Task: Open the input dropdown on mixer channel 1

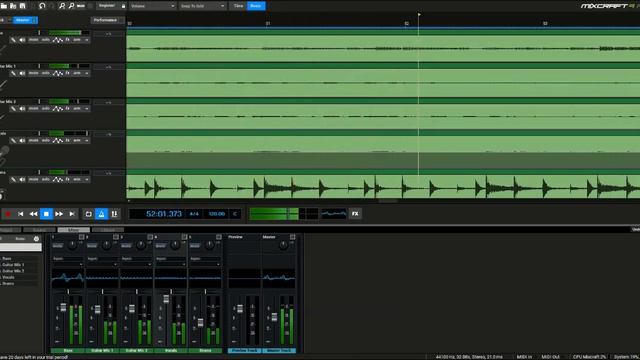Action: point(68,264)
